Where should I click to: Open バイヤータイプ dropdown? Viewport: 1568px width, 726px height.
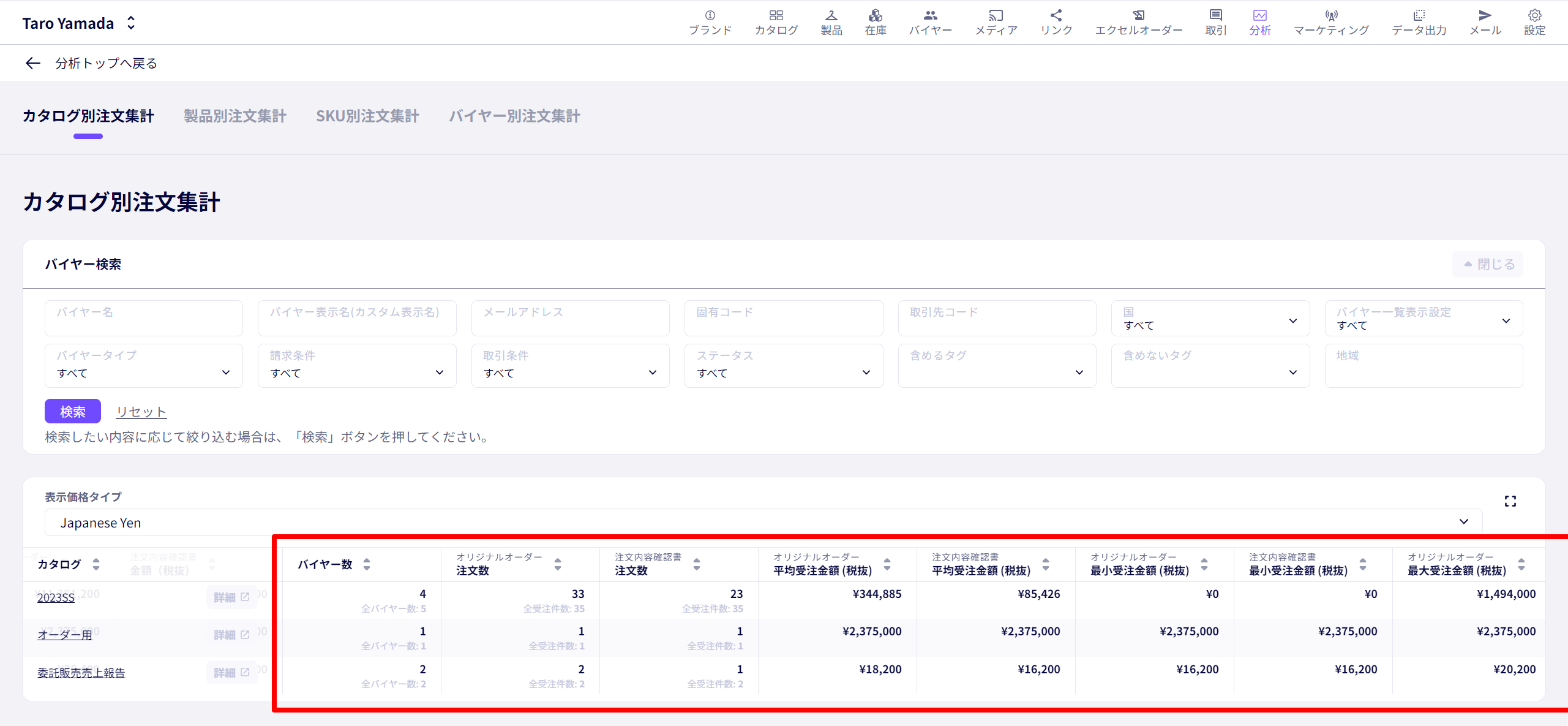tap(144, 365)
